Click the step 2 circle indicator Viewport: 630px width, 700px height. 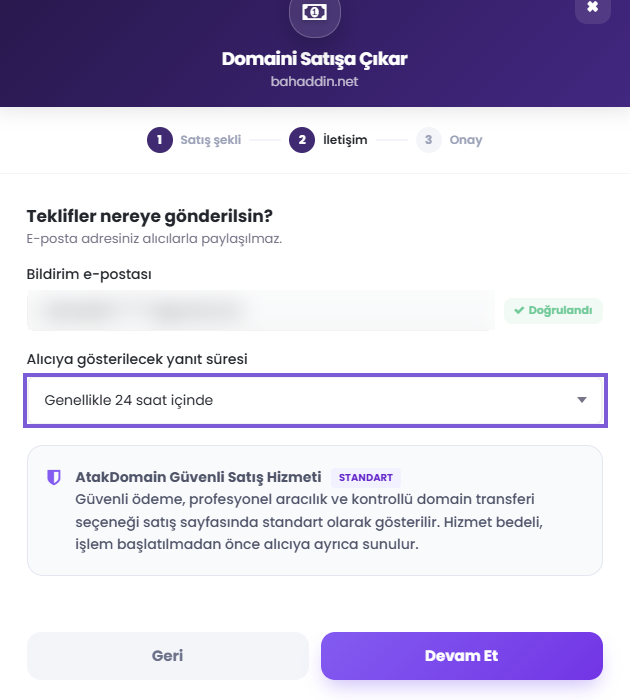[302, 140]
